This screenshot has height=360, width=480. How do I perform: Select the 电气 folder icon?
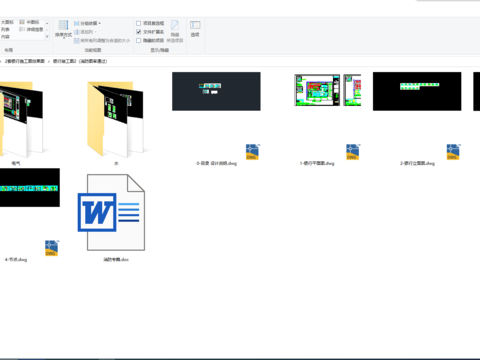pos(21,119)
